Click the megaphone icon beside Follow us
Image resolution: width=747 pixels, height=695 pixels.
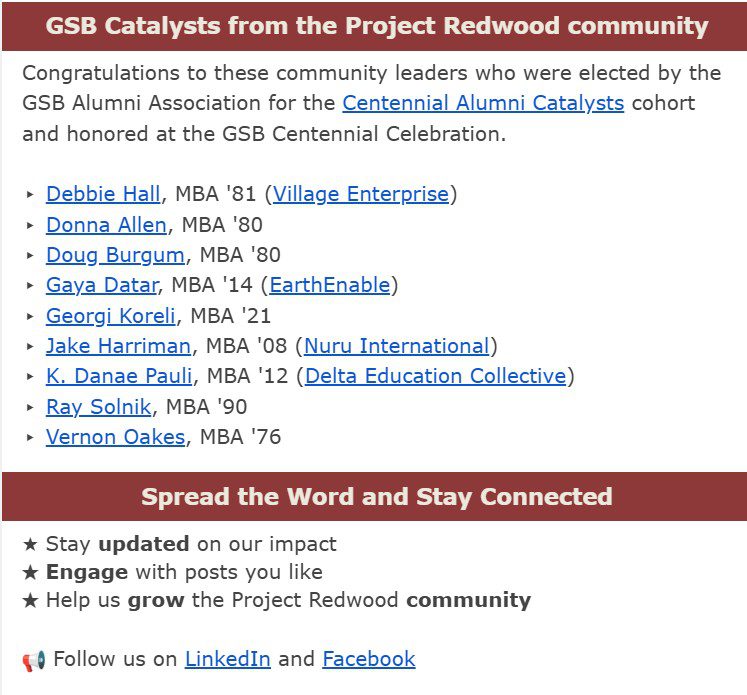pyautogui.click(x=34, y=660)
